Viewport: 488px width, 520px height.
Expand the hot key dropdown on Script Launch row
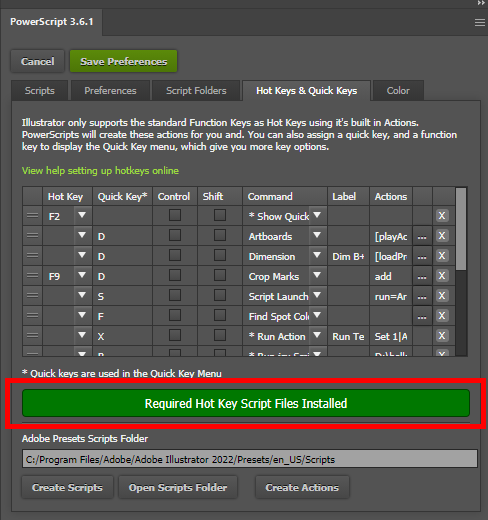coord(82,295)
